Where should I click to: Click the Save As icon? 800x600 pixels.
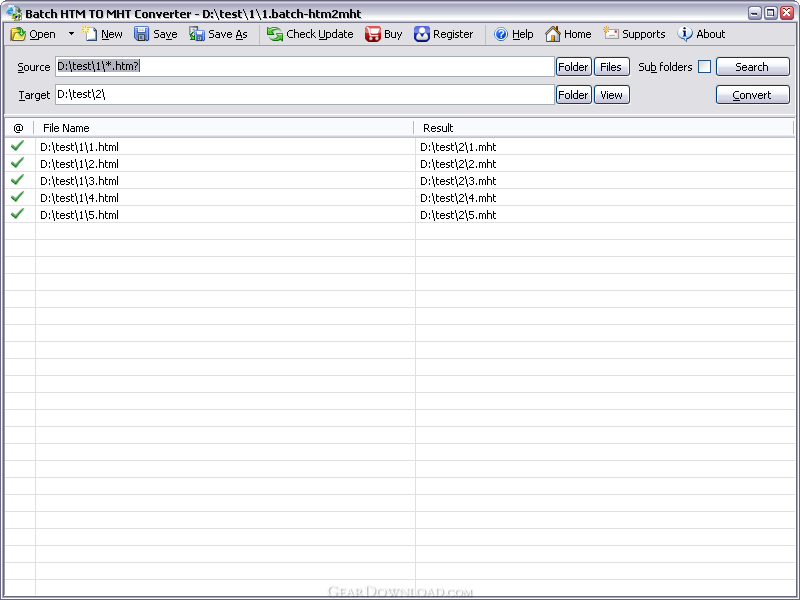pyautogui.click(x=196, y=34)
